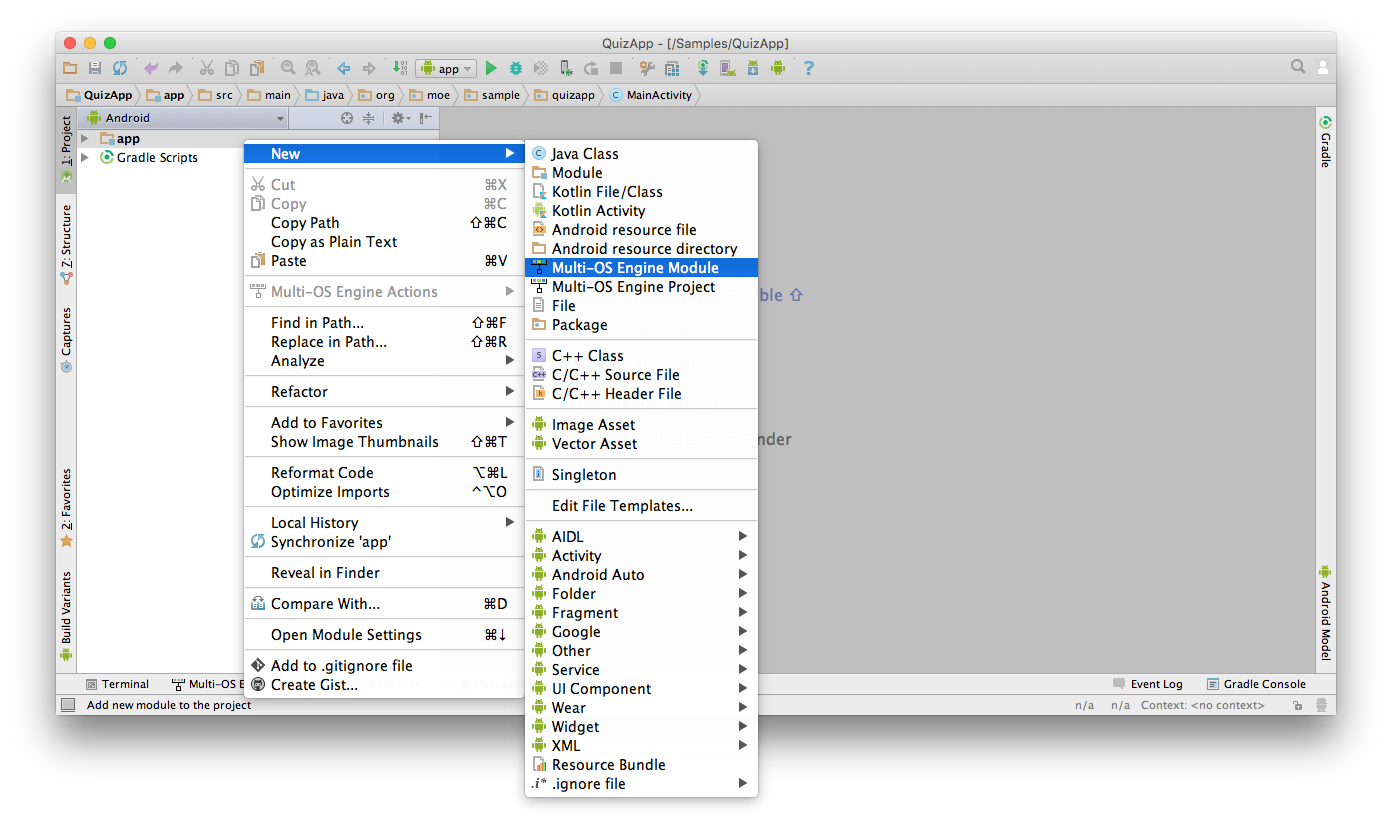Expand the Activity submenu in New menu

641,556
